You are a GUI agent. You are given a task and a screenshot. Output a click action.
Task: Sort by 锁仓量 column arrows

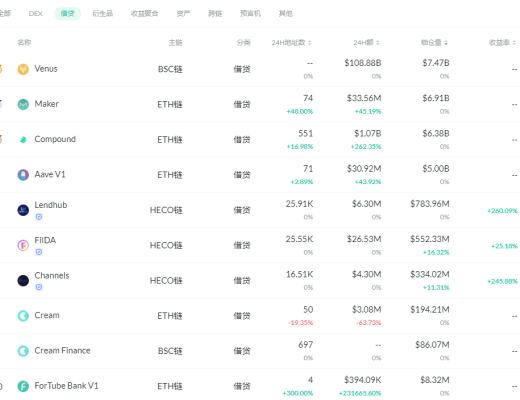tap(446, 43)
